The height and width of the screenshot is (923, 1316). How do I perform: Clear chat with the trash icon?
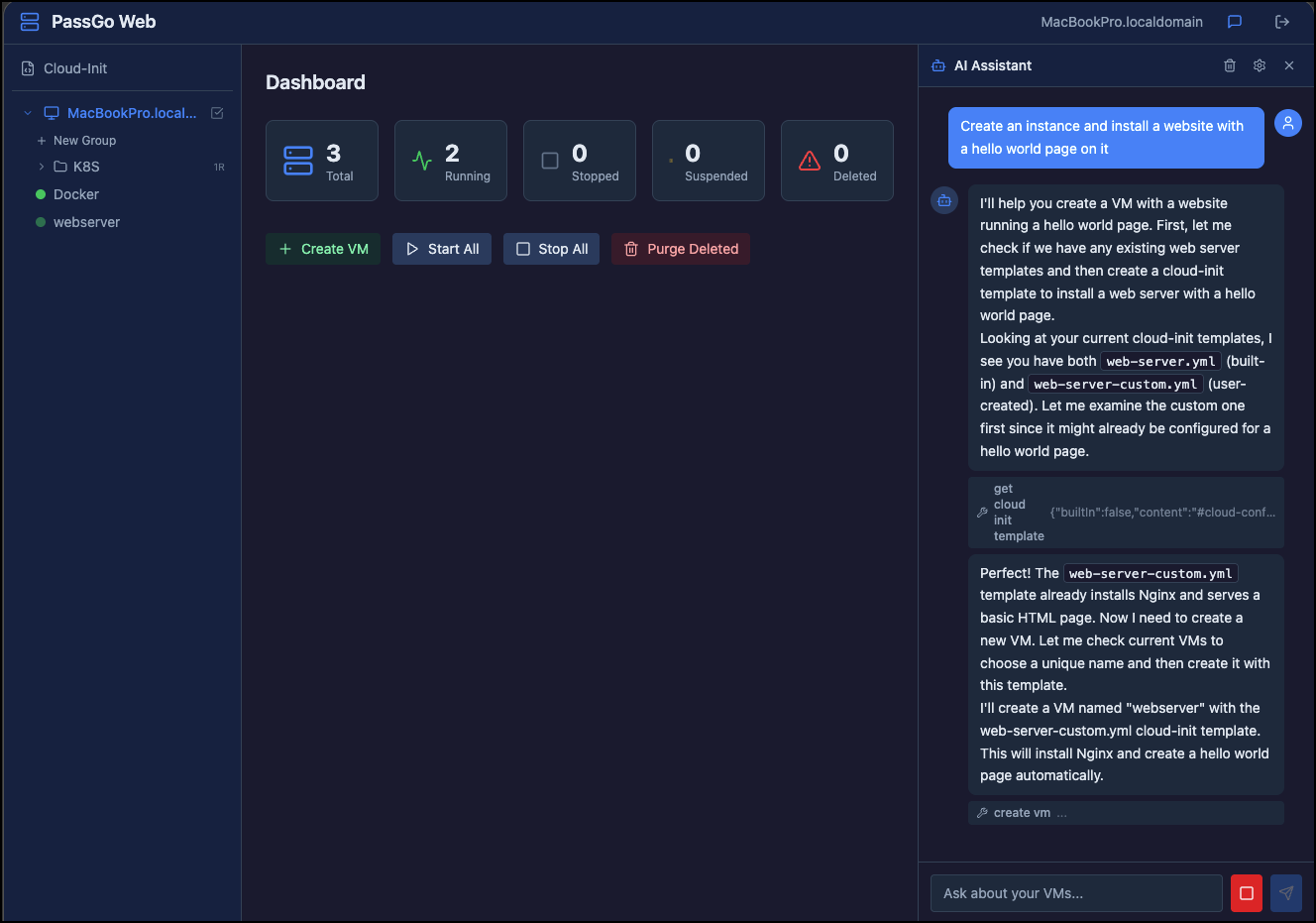[1230, 65]
